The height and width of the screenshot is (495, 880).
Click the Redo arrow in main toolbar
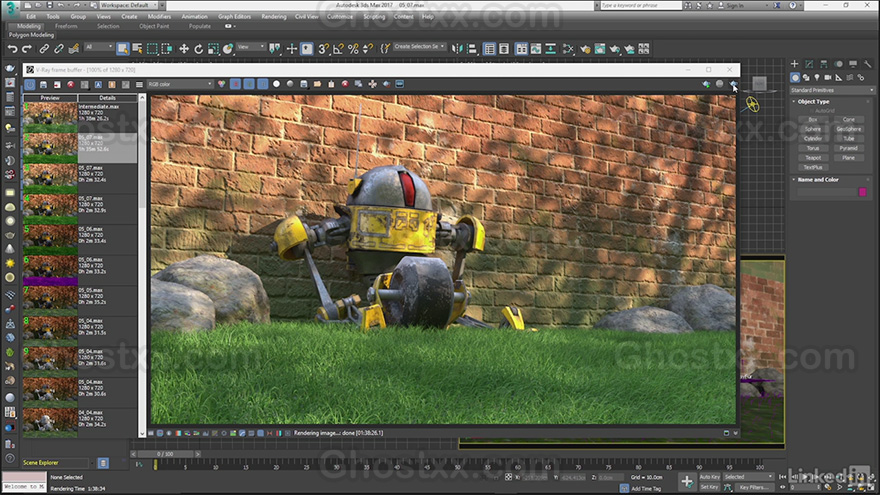click(x=26, y=49)
